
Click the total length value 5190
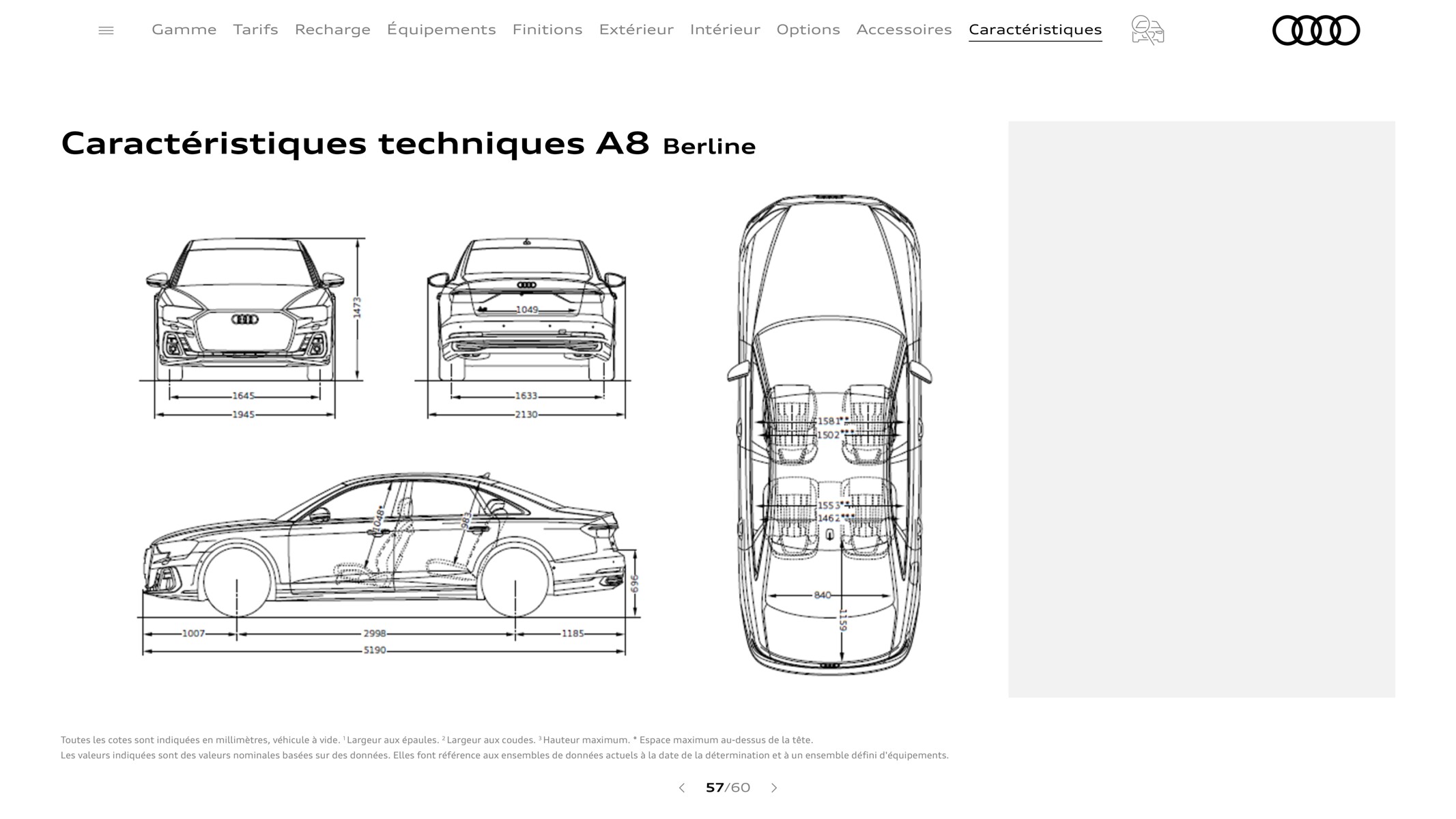[374, 650]
